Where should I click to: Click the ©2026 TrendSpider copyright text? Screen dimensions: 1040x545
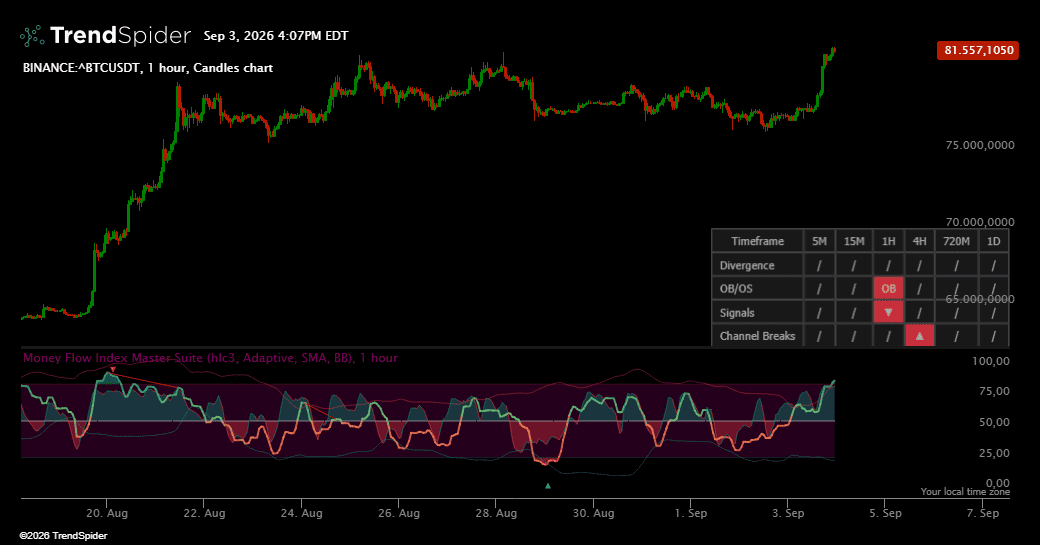[63, 536]
